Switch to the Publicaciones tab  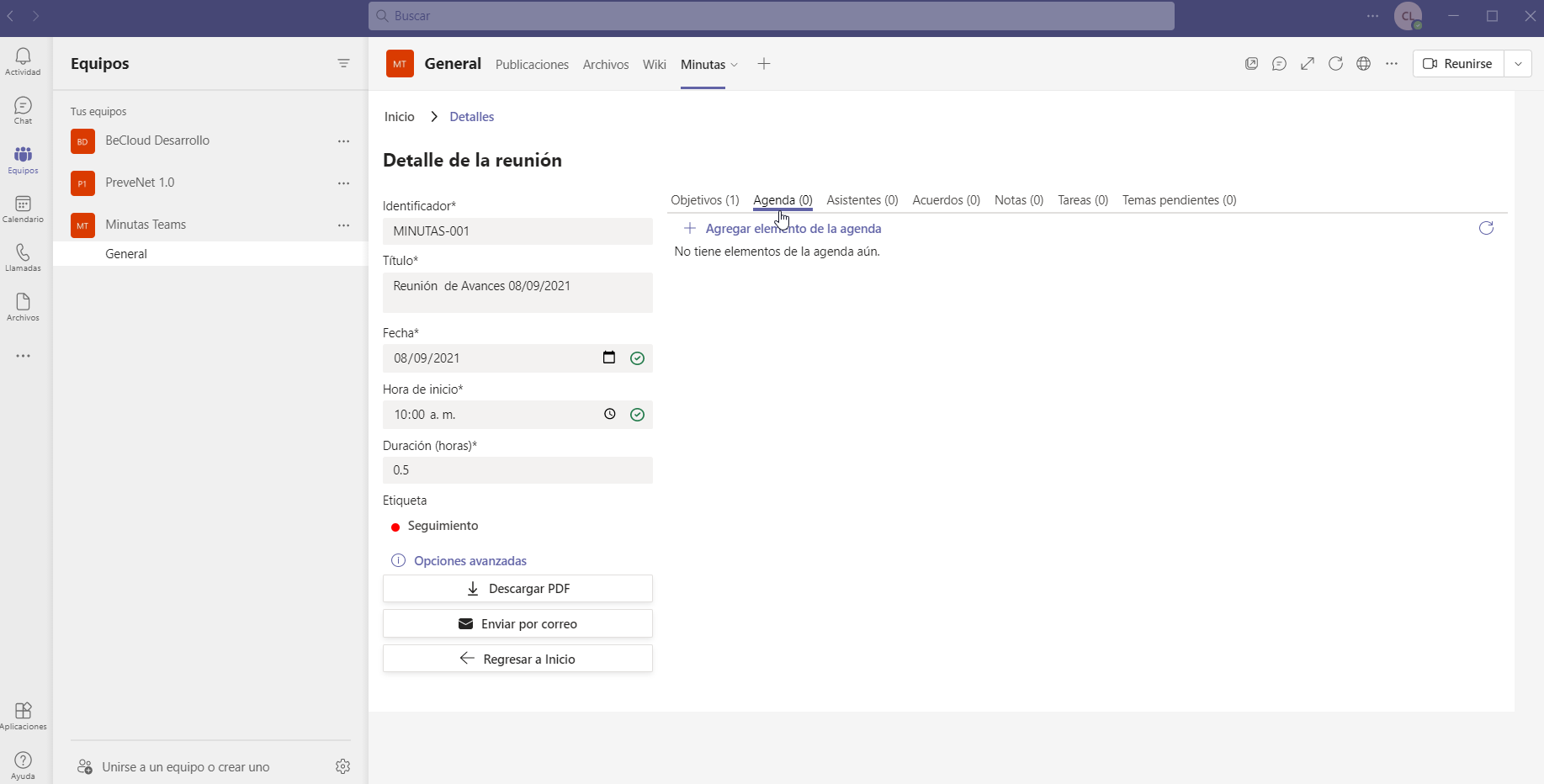tap(532, 65)
